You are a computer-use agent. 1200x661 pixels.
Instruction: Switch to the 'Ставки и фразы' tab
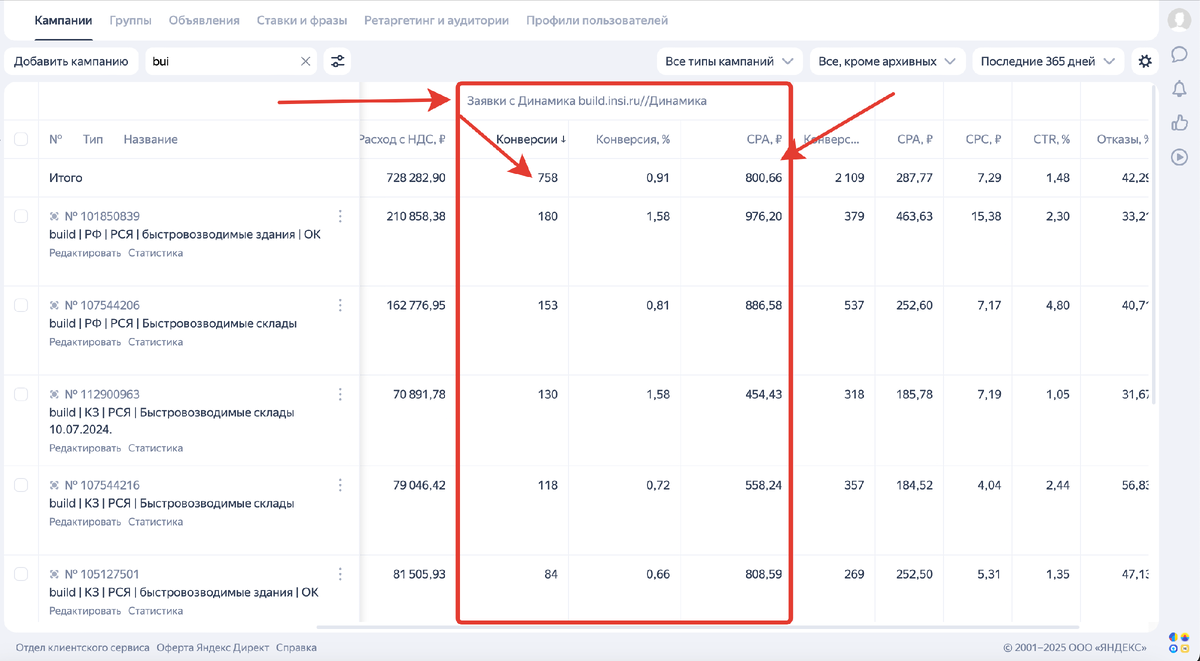[x=302, y=20]
